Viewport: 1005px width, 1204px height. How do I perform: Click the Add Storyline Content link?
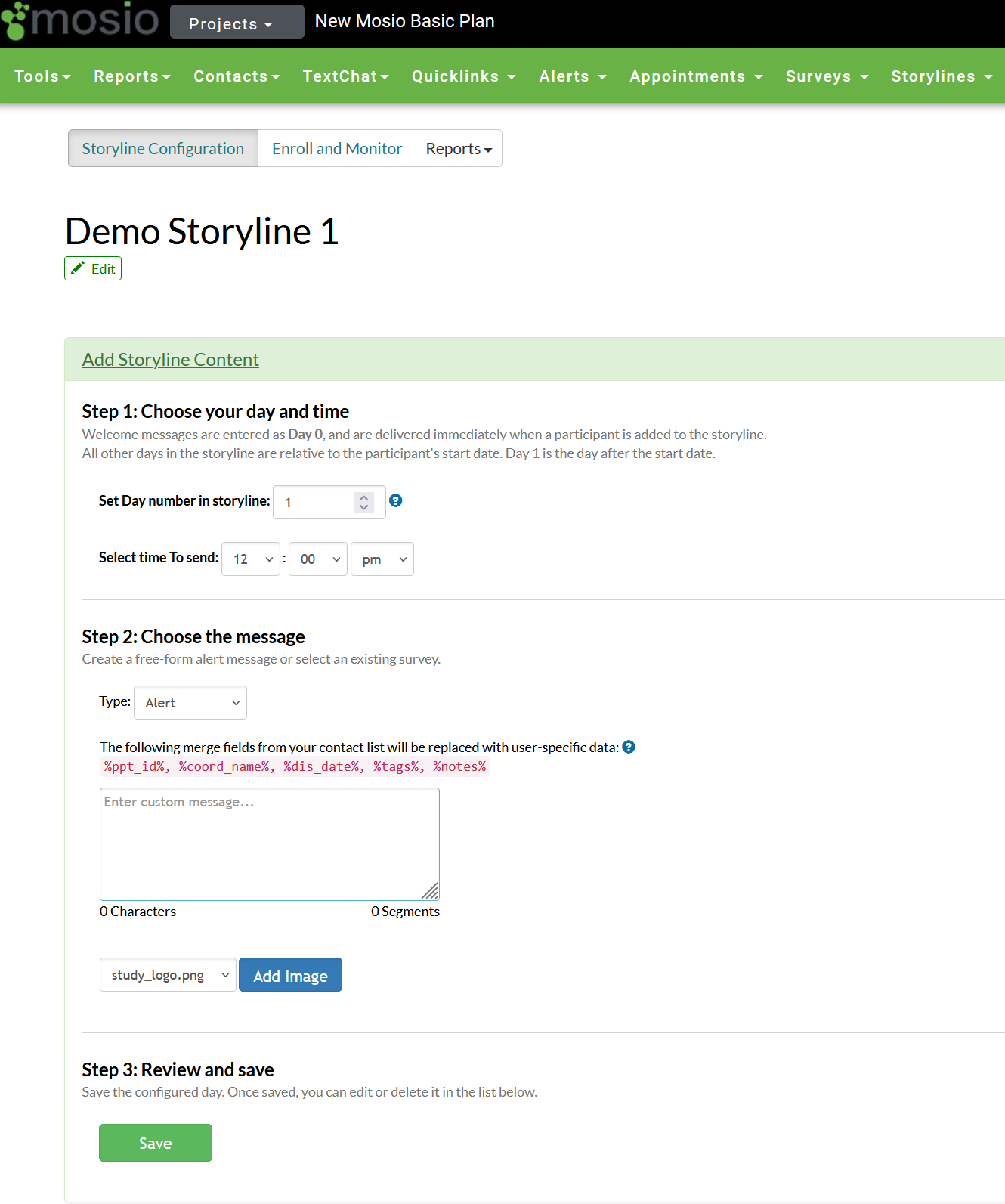coord(171,360)
